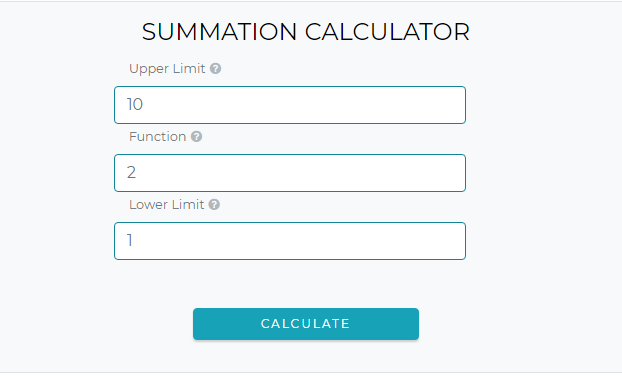
Task: Place cursor on the value 10
Action: (x=135, y=104)
